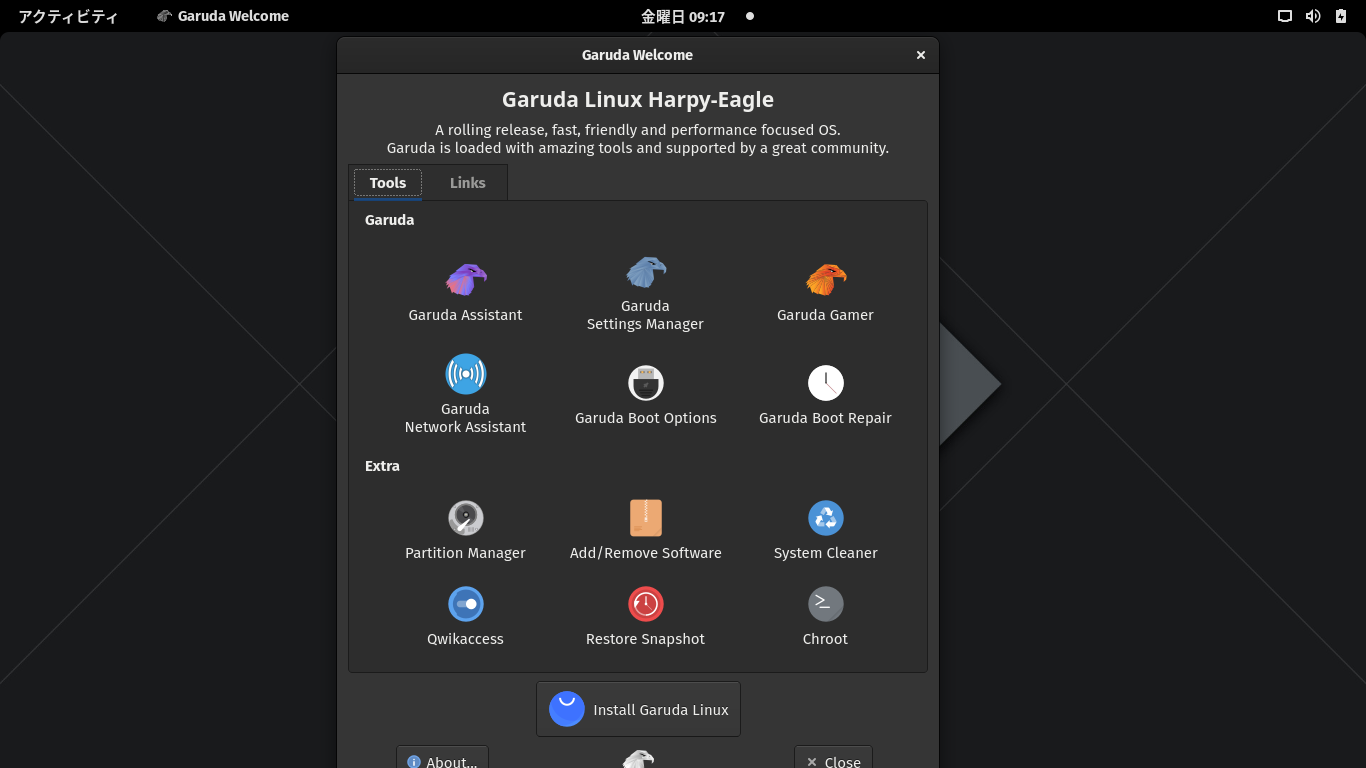Open Add/Remove Software package icon
Image resolution: width=1366 pixels, height=768 pixels.
coord(646,518)
